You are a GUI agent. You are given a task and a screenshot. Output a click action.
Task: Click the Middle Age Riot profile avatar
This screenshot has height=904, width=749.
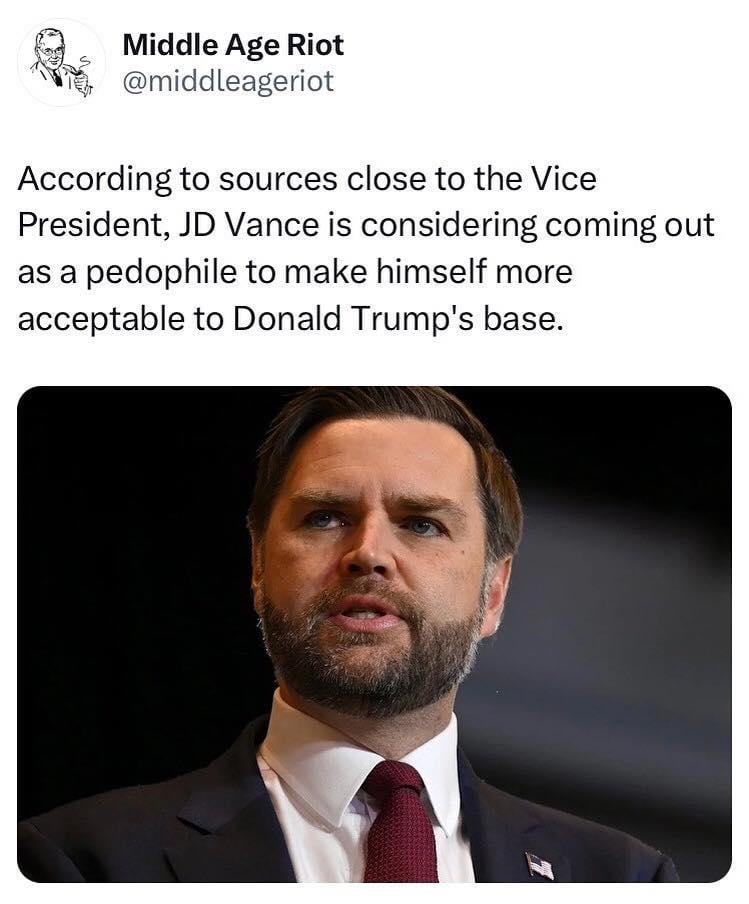pyautogui.click(x=61, y=62)
